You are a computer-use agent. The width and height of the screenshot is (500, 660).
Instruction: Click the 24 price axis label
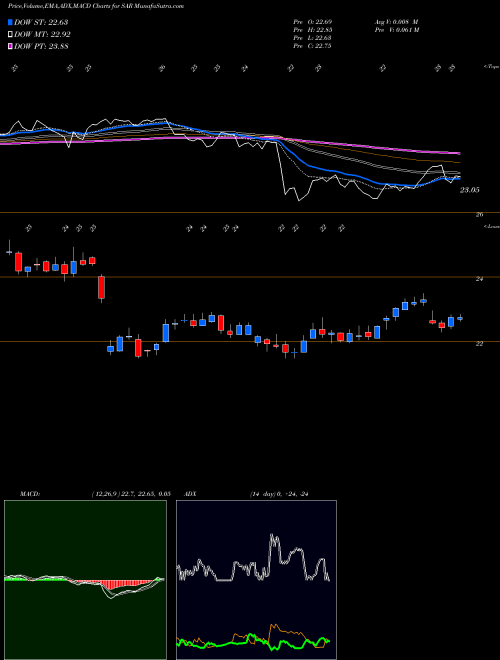[479, 279]
